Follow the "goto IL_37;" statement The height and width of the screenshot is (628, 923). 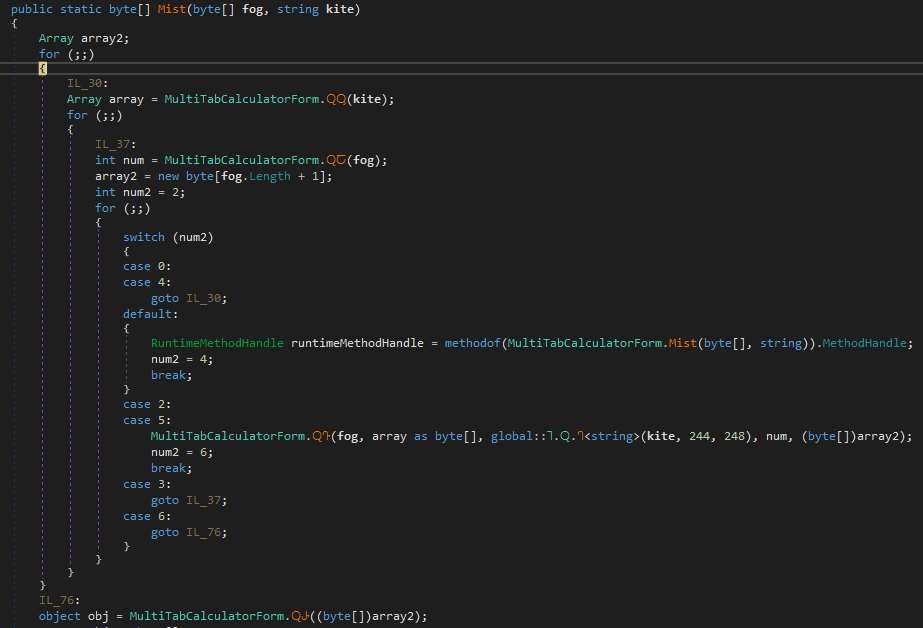point(189,500)
